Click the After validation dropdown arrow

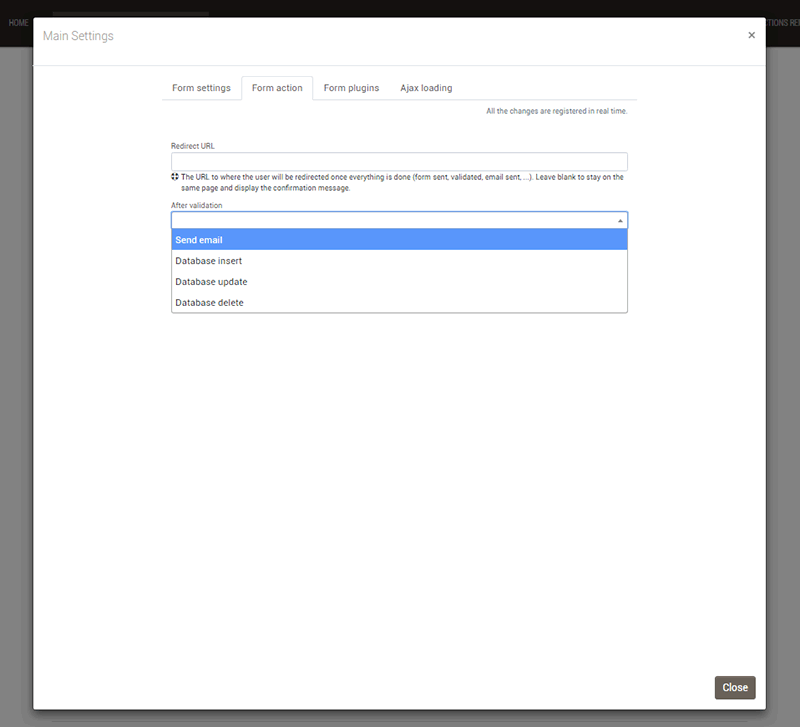[x=620, y=221]
